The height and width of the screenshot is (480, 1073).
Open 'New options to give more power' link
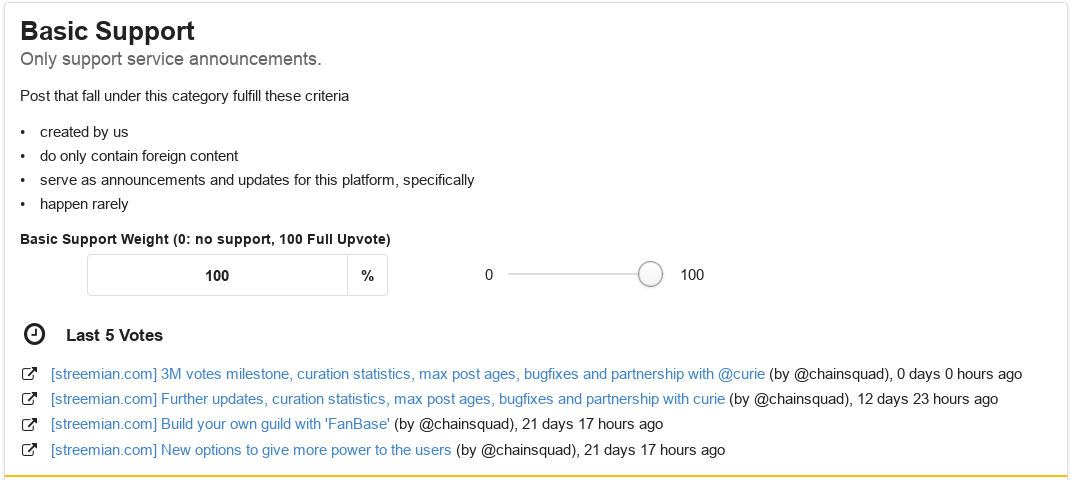(251, 451)
